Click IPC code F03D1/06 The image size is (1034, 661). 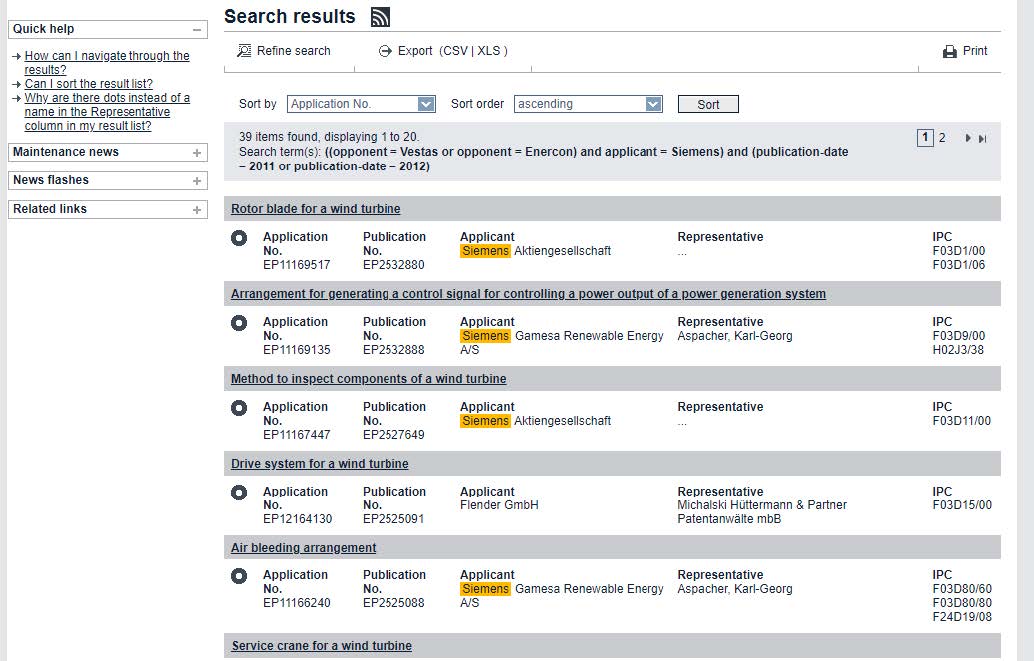click(x=959, y=265)
